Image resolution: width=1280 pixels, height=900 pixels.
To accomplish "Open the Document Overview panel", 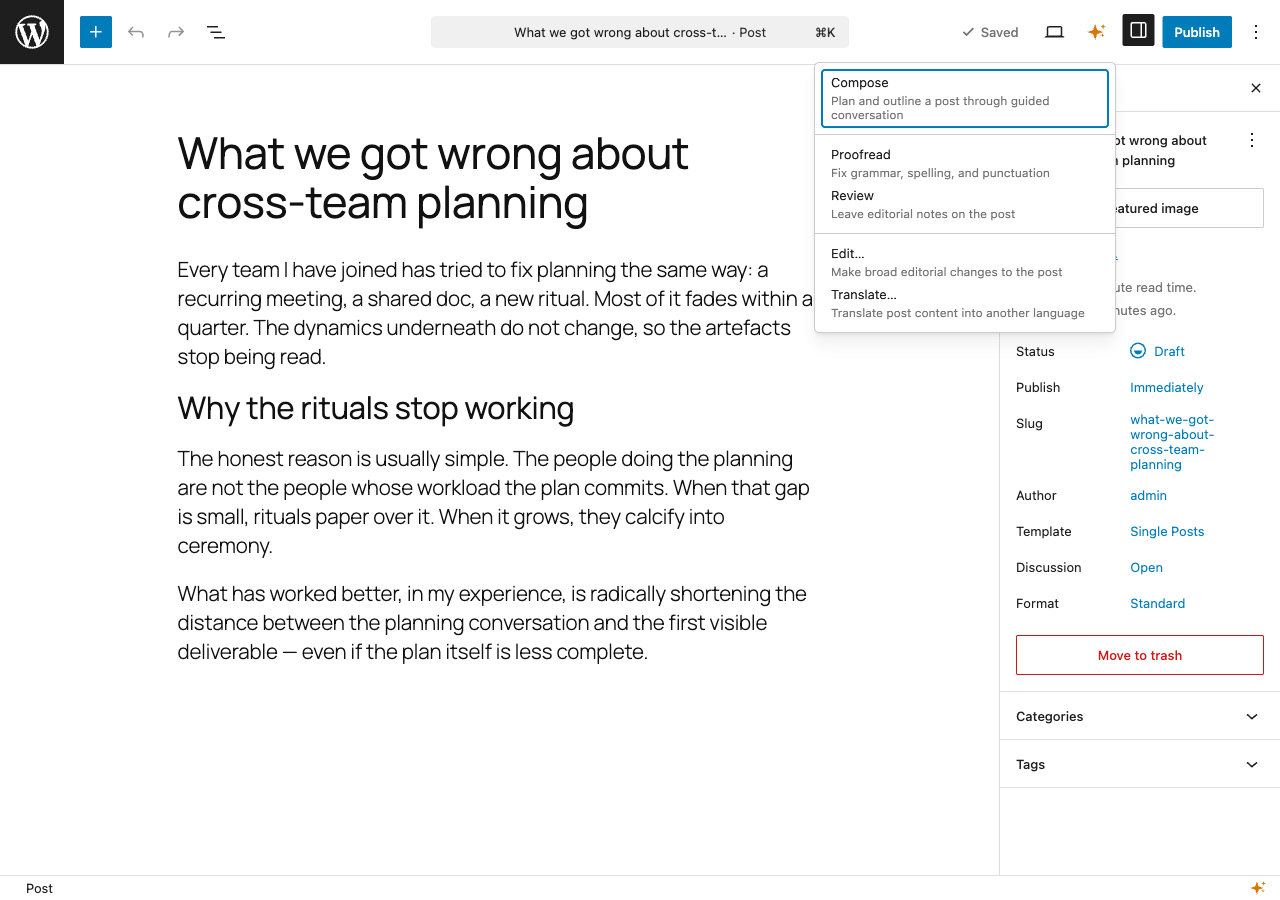I will [215, 31].
